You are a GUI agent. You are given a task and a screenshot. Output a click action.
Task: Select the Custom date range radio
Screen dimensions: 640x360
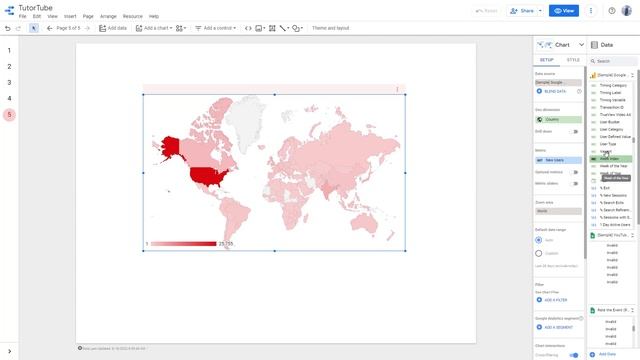pyautogui.click(x=539, y=253)
